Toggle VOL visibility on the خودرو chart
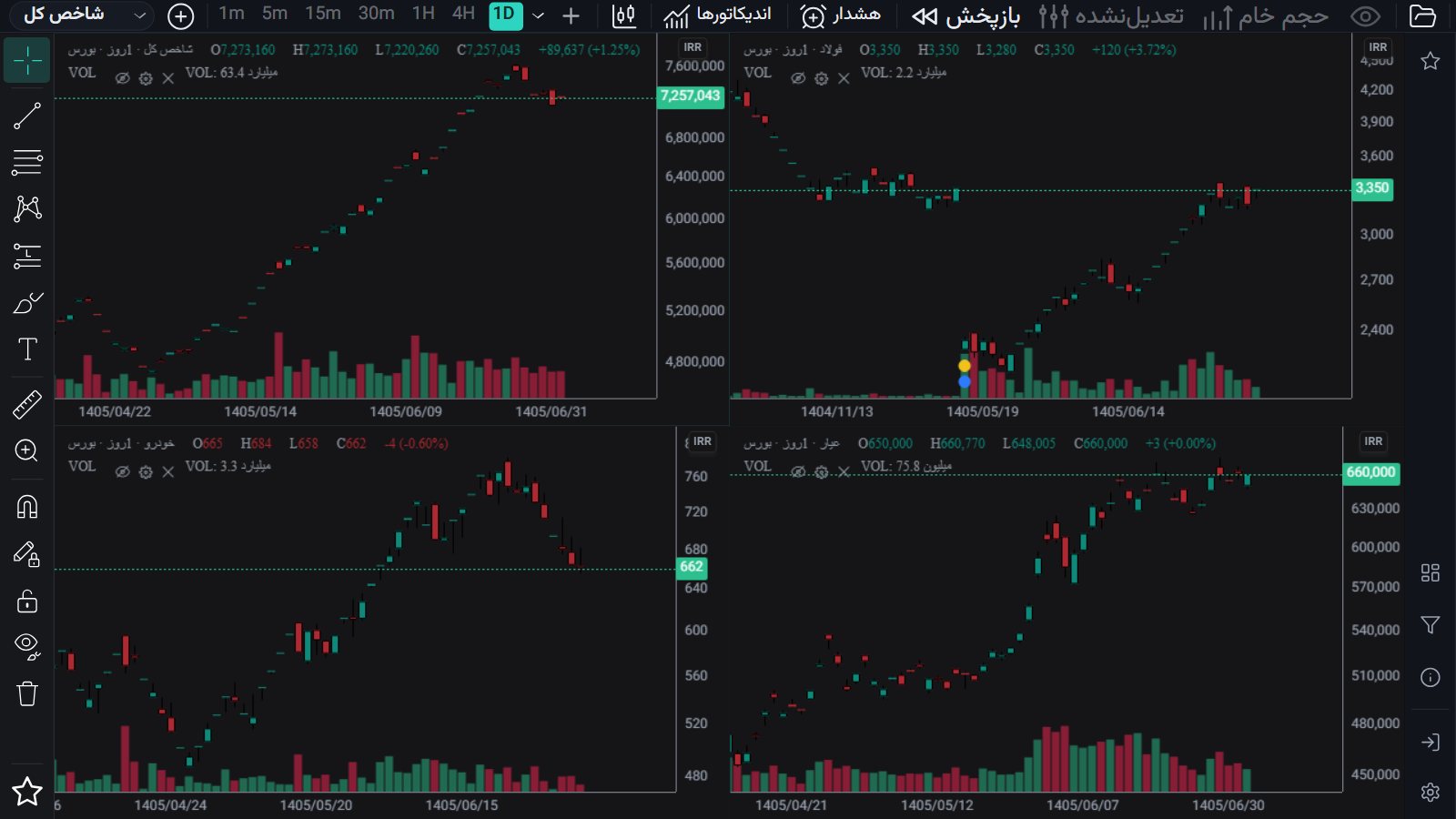The width and height of the screenshot is (1456, 819). point(122,471)
